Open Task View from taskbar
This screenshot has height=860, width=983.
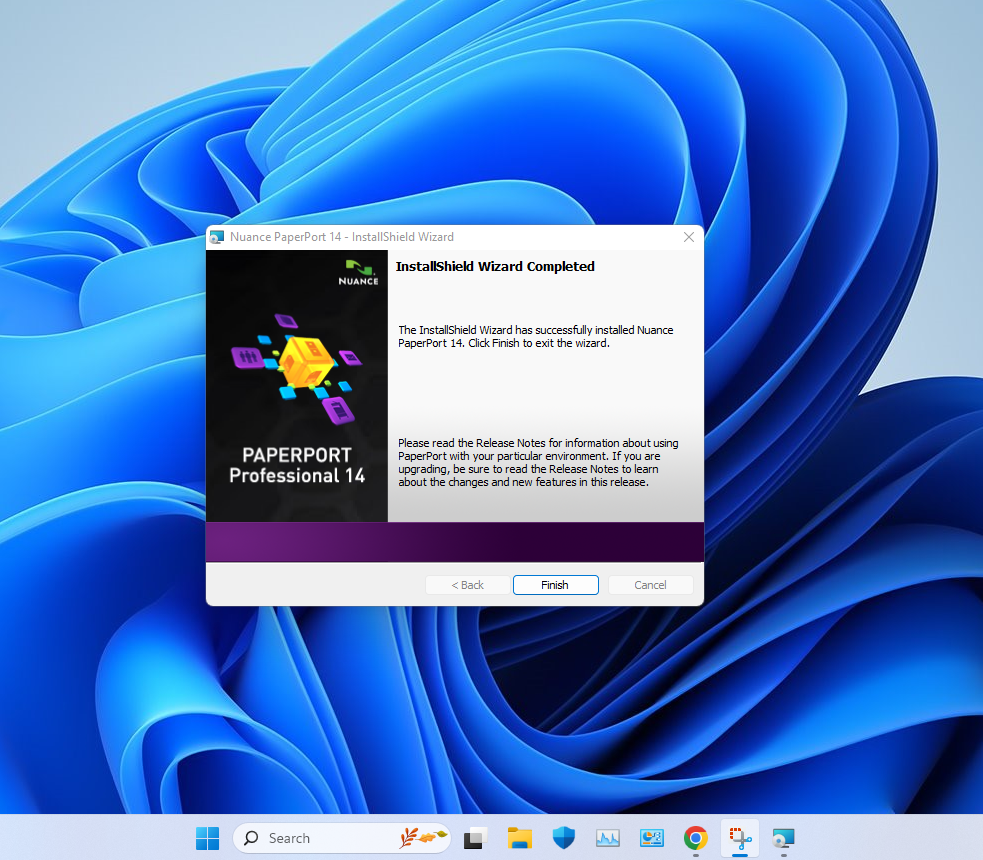point(475,838)
